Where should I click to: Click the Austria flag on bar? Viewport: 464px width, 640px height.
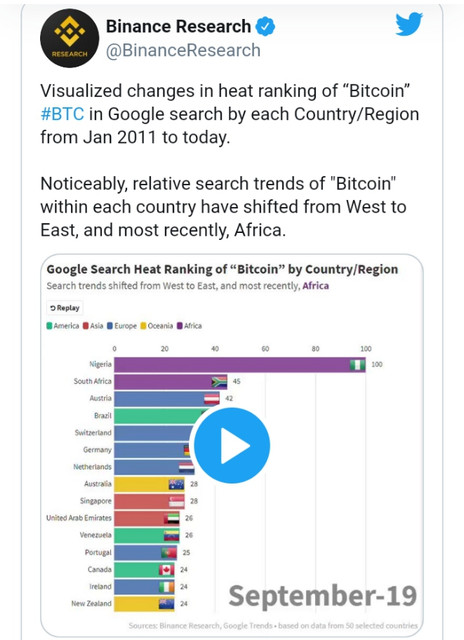pos(211,399)
